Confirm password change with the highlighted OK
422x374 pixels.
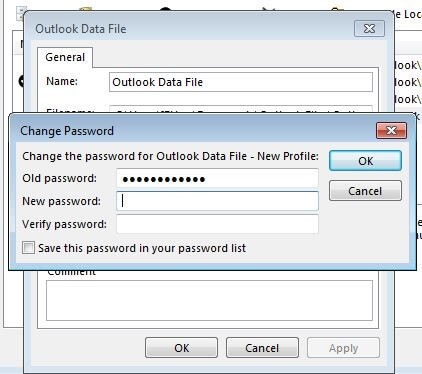click(365, 161)
